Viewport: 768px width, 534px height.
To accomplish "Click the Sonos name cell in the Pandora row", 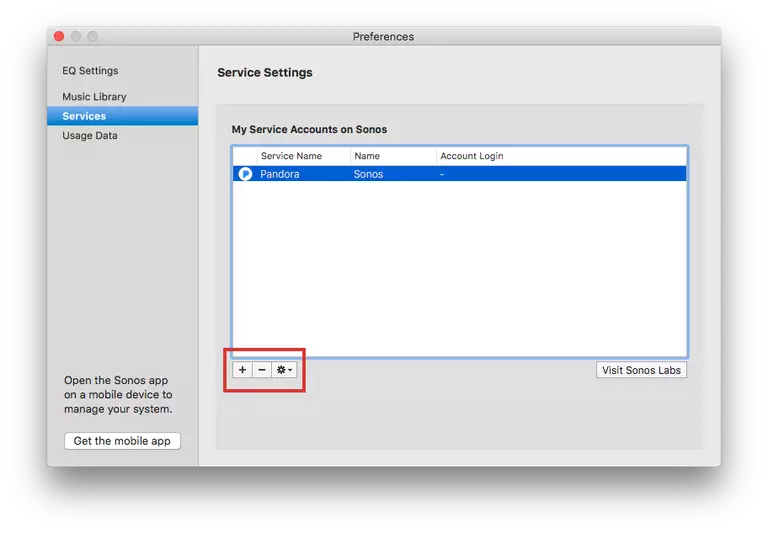I will (368, 174).
